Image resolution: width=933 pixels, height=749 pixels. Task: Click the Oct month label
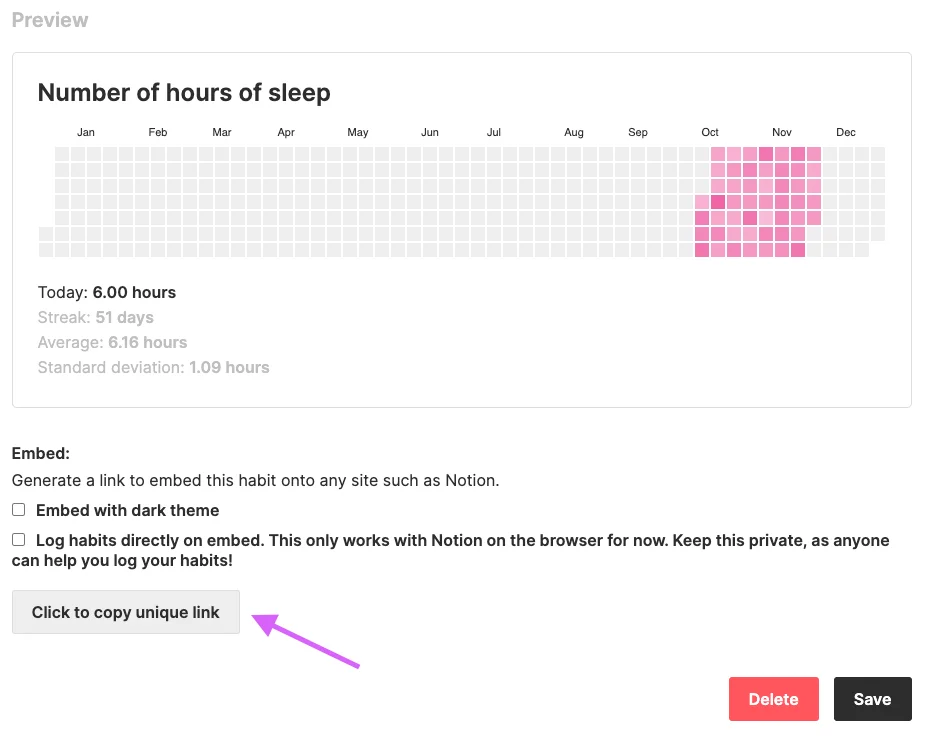click(x=710, y=132)
